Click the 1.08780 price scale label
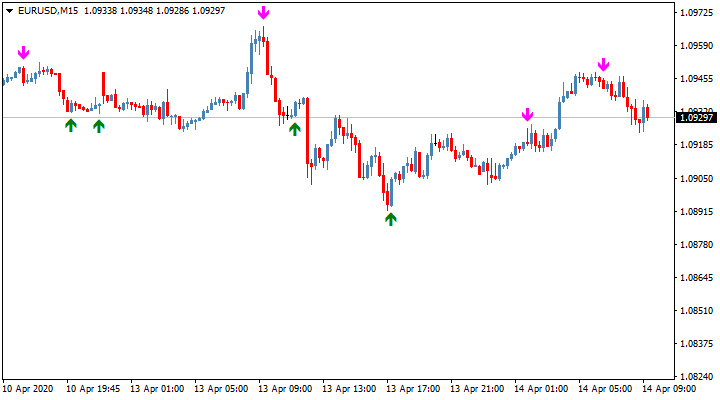 click(x=696, y=245)
